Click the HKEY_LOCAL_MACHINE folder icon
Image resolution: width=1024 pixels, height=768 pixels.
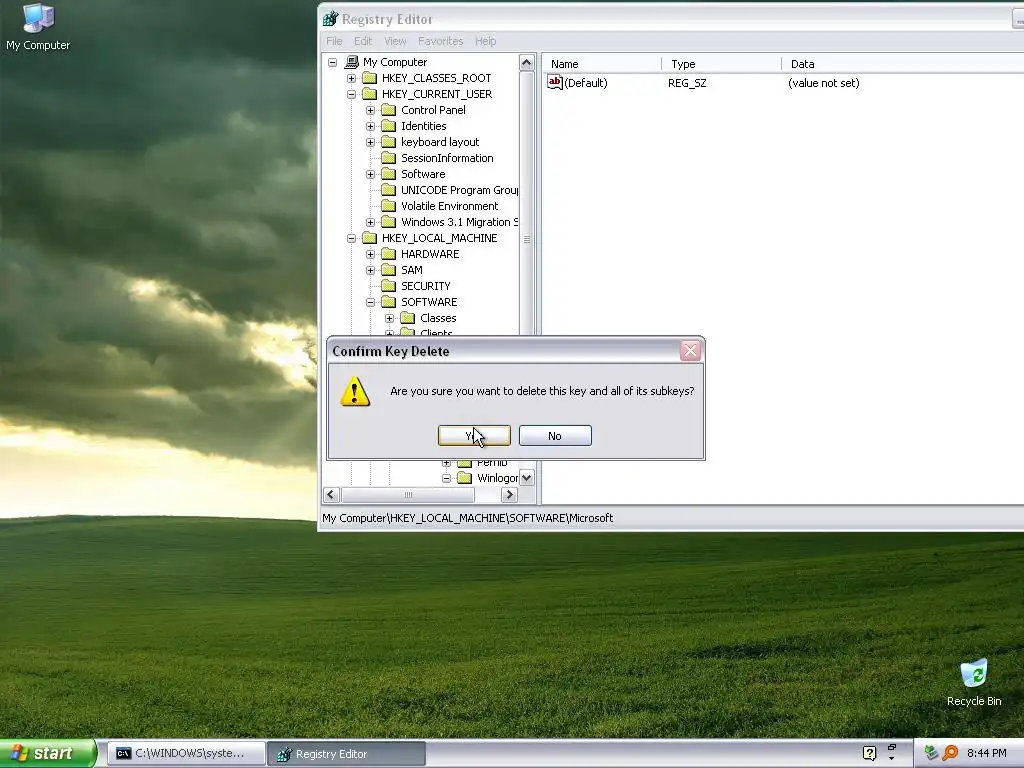[x=370, y=238]
